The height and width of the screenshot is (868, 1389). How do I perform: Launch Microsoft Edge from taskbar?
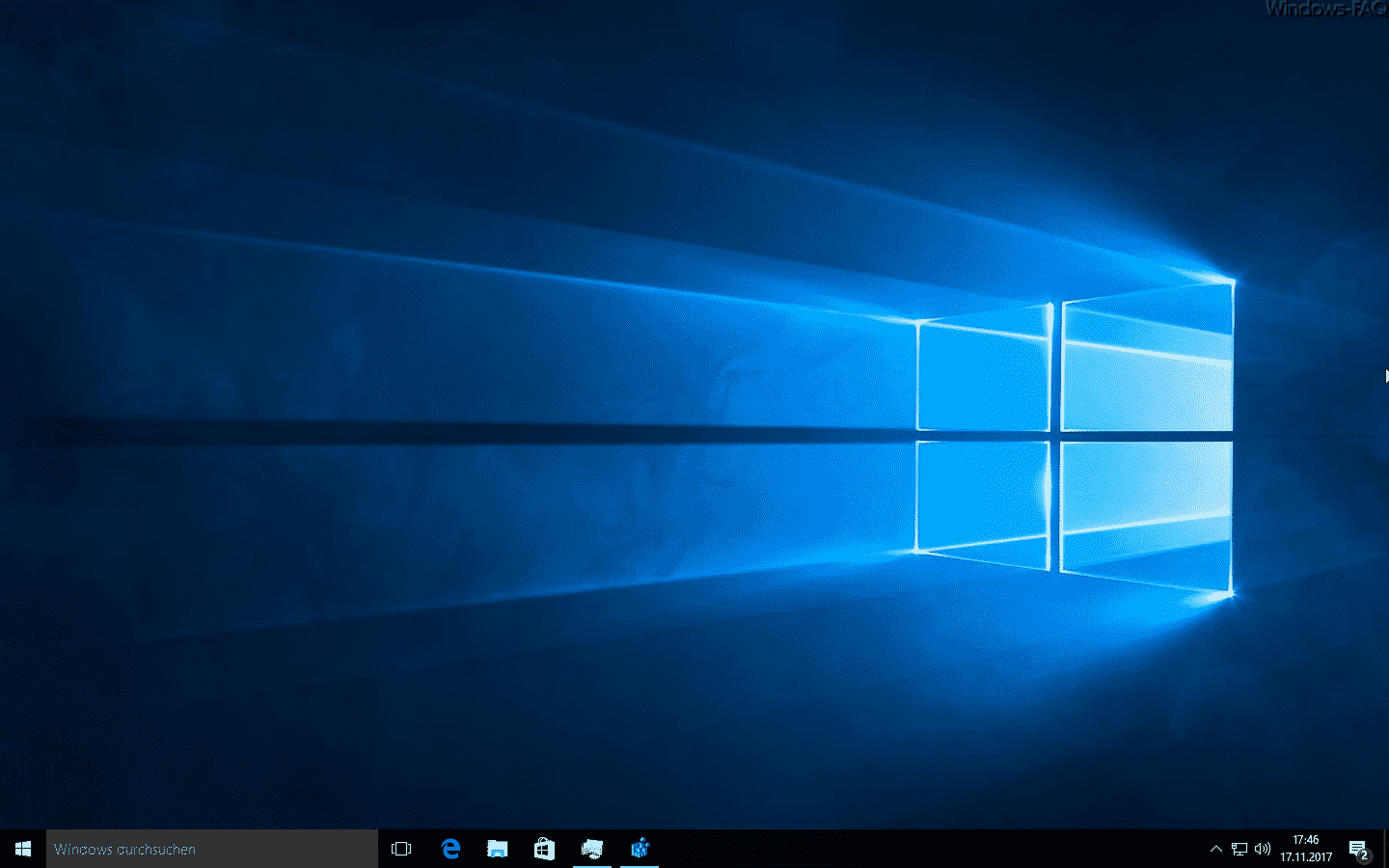[450, 849]
